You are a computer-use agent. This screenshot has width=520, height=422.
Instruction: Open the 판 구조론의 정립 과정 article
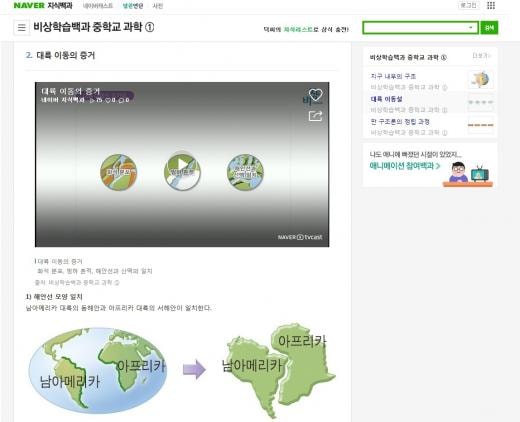coord(400,122)
